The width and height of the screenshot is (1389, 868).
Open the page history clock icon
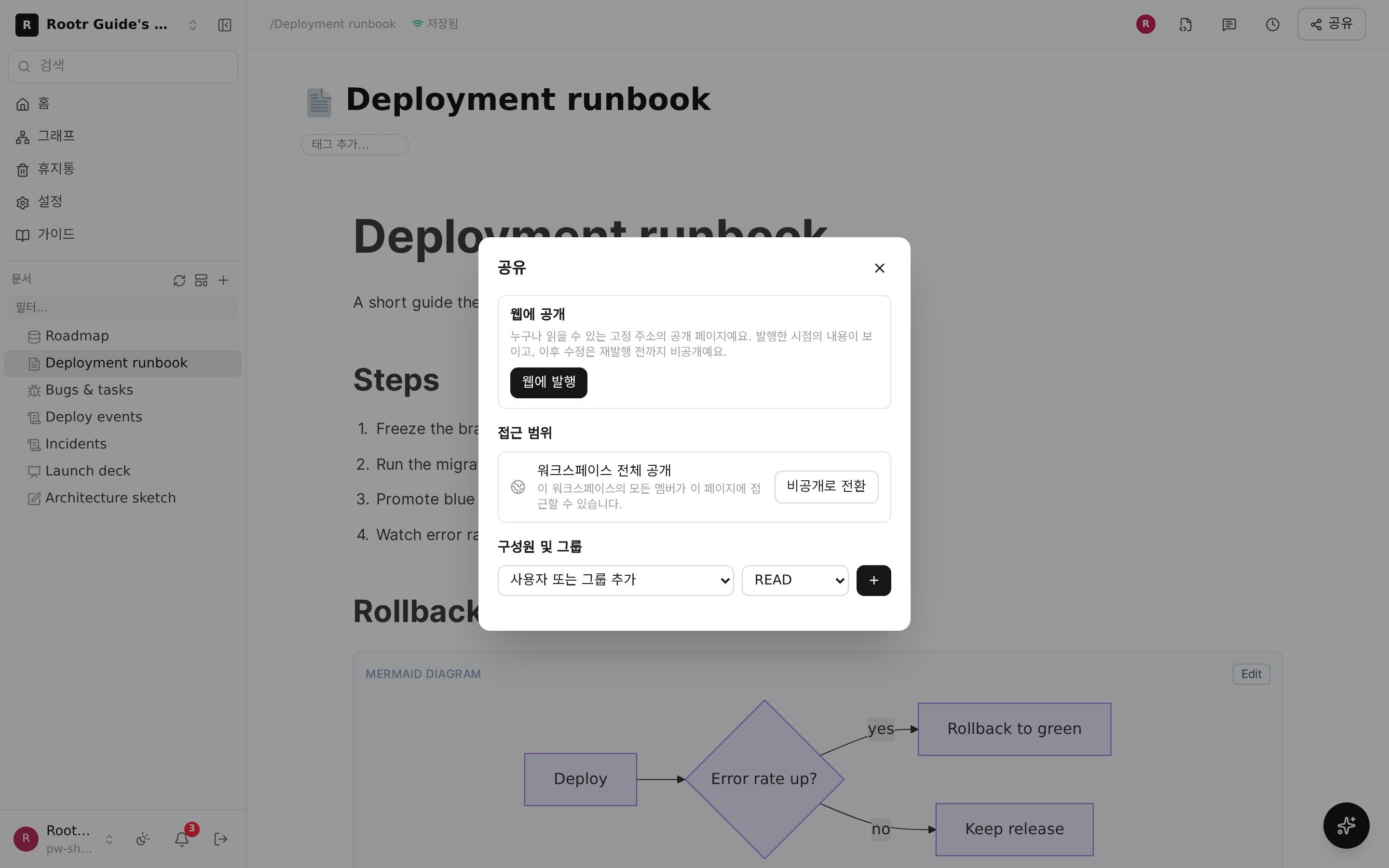1272,25
